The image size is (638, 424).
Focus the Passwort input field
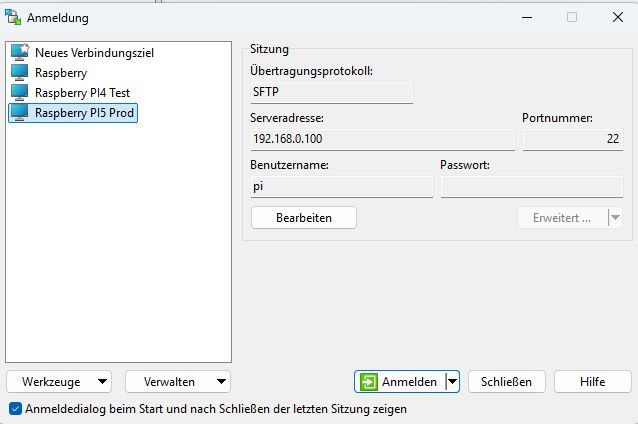click(531, 186)
